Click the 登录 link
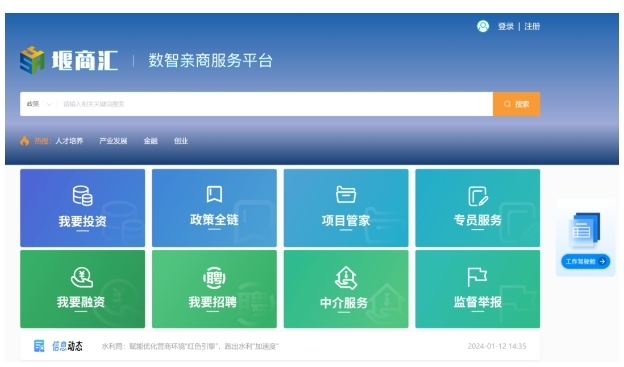Screen dimensions: 624x367 coord(506,26)
